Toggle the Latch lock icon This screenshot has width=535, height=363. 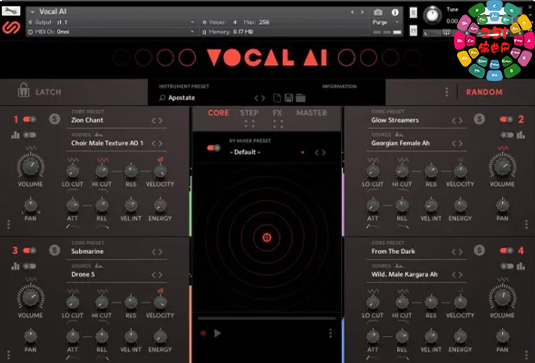point(23,90)
